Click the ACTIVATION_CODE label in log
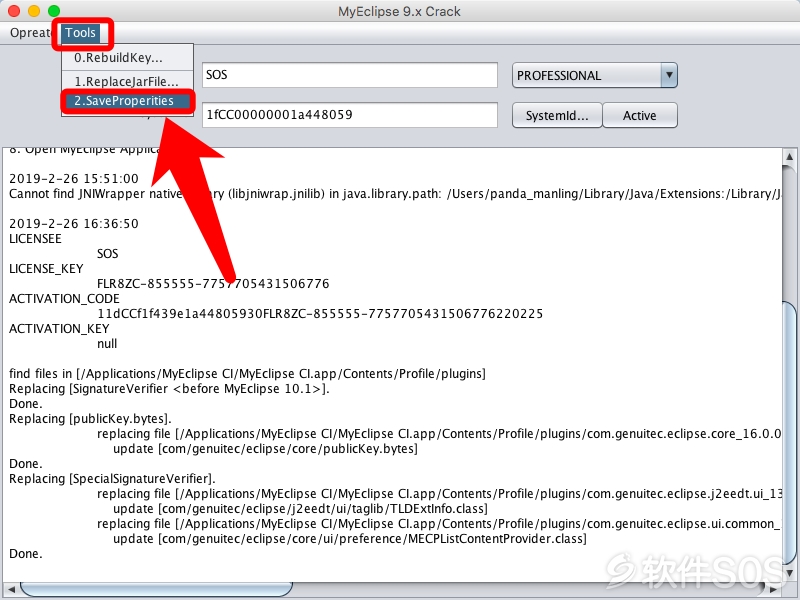800x600 pixels. pos(64,298)
